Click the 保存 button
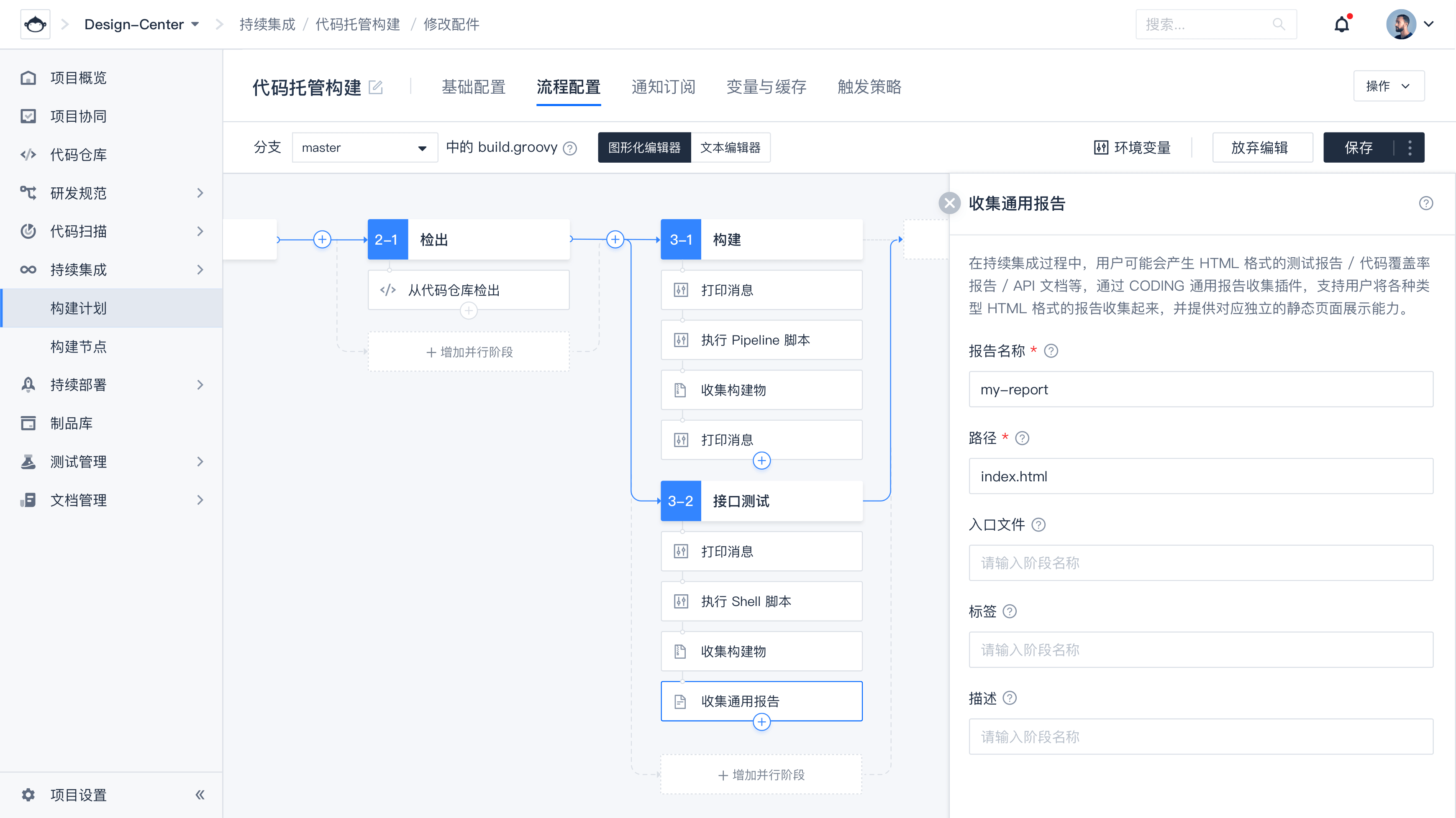This screenshot has width=1456, height=818. pos(1358,148)
